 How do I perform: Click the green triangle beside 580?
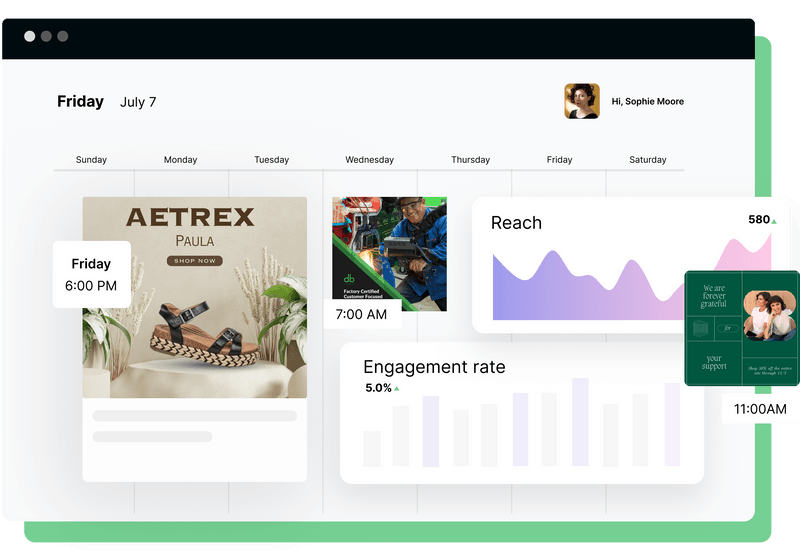774,220
